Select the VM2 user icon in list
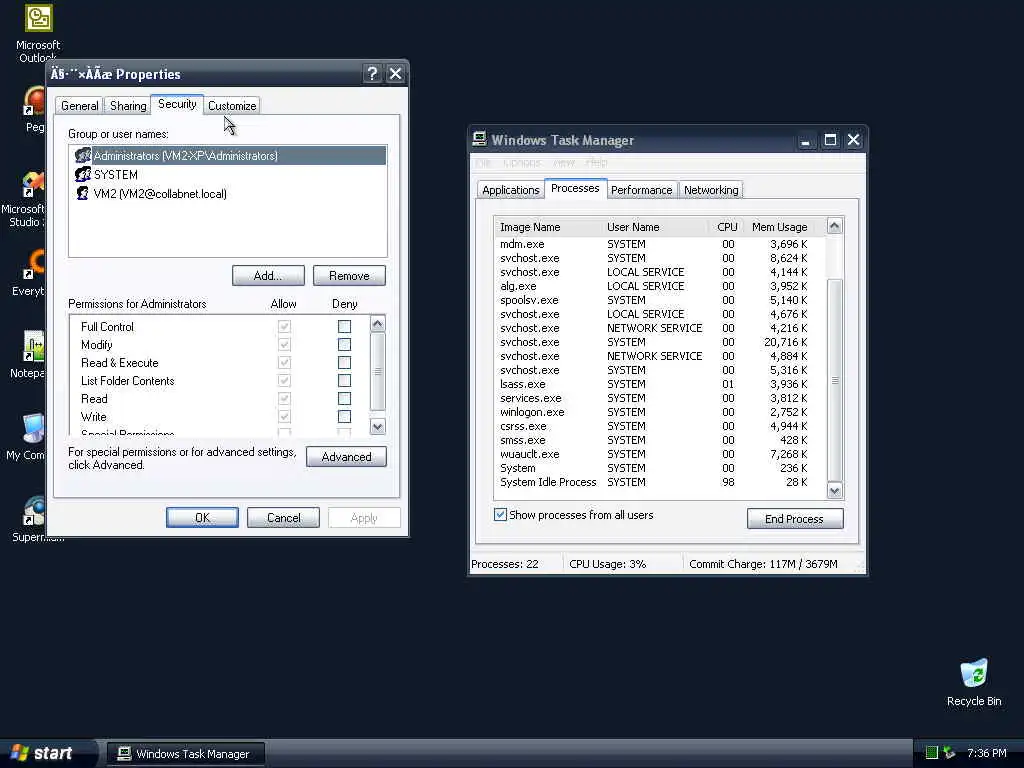Viewport: 1024px width, 768px height. [82, 193]
